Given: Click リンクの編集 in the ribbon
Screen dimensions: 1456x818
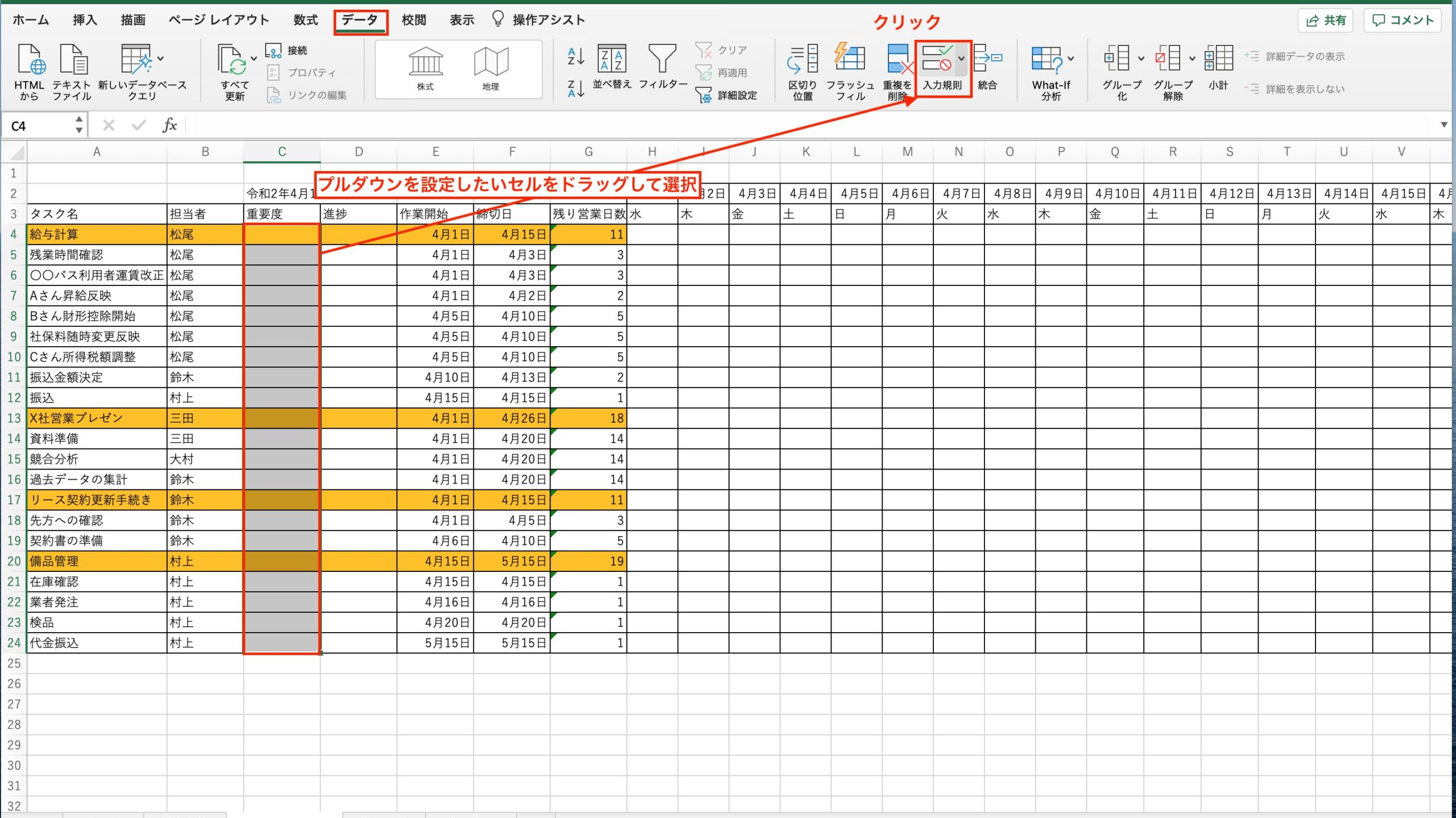Looking at the screenshot, I should [x=307, y=95].
